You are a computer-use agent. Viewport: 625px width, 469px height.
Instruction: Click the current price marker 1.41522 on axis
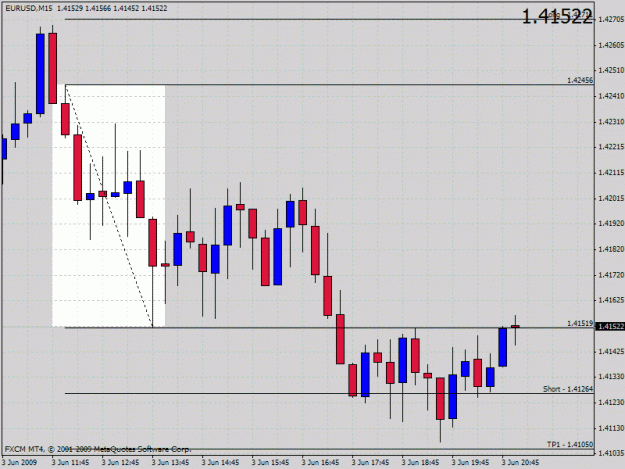point(610,327)
